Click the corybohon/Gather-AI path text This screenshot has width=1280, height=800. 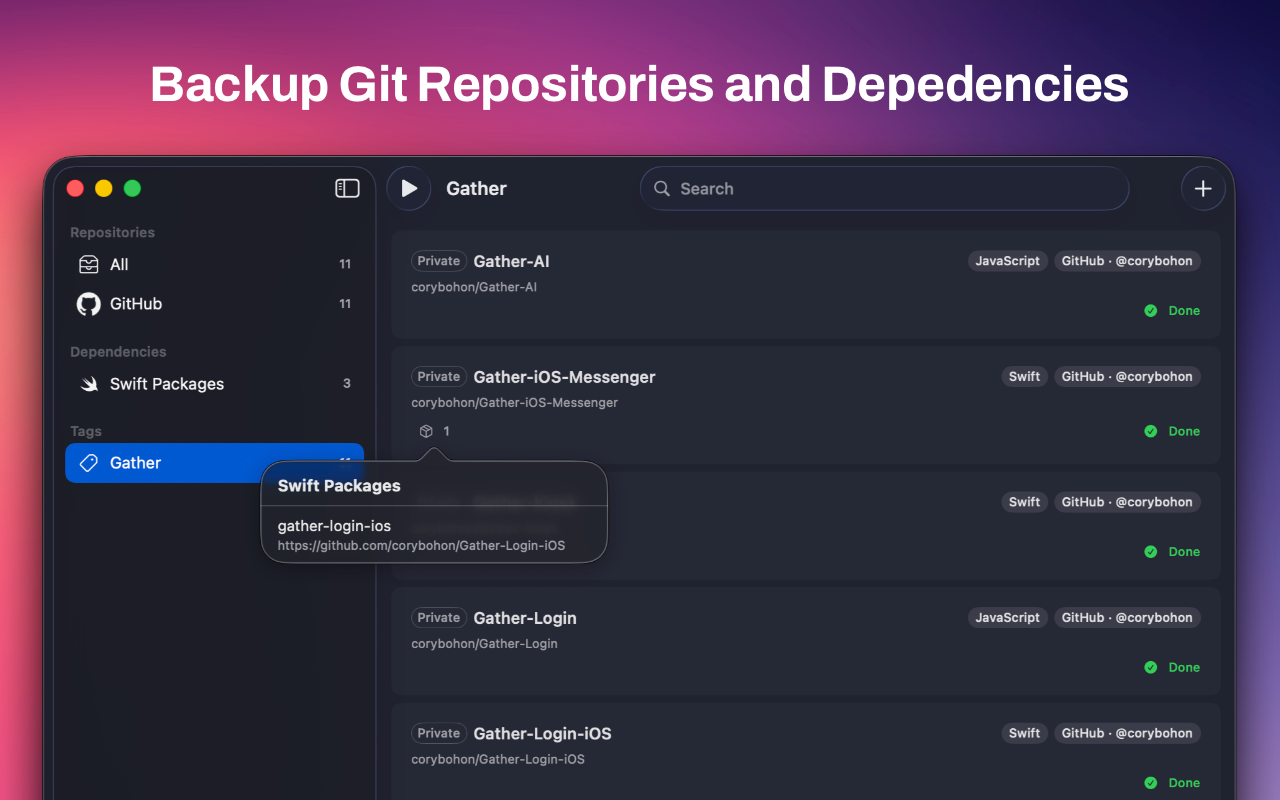pyautogui.click(x=475, y=287)
